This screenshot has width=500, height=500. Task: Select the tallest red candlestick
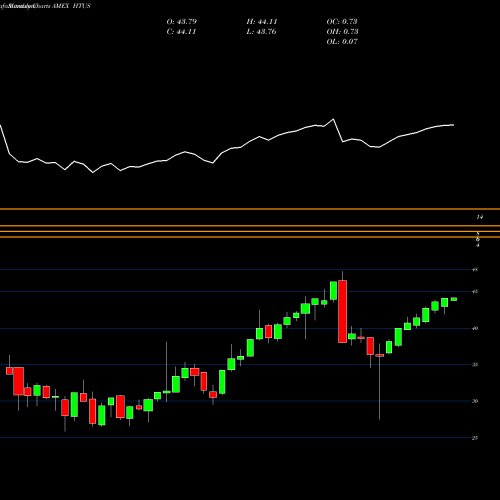coord(343,311)
